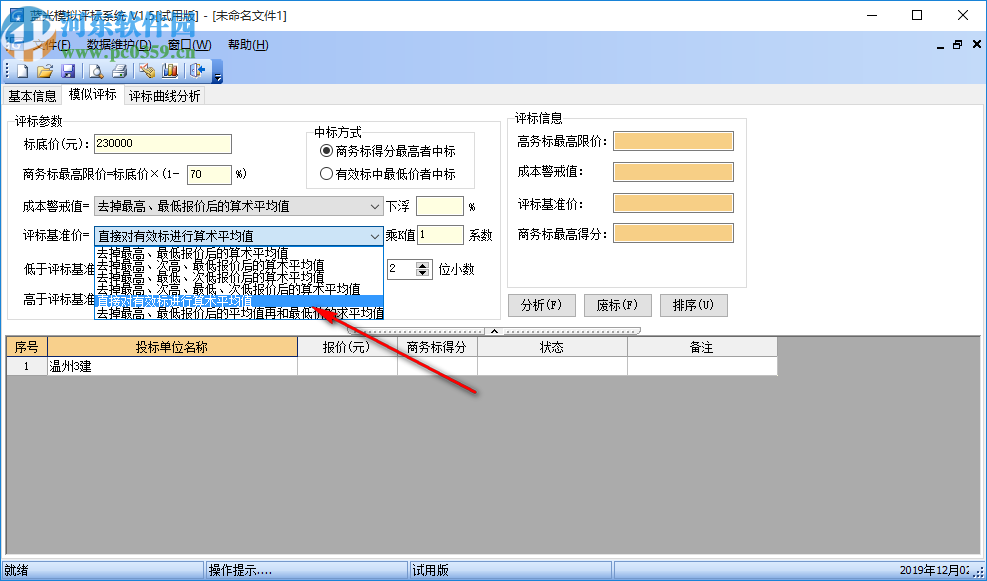Open print preview using the magnifier icon
This screenshot has width=987, height=581.
click(x=95, y=71)
